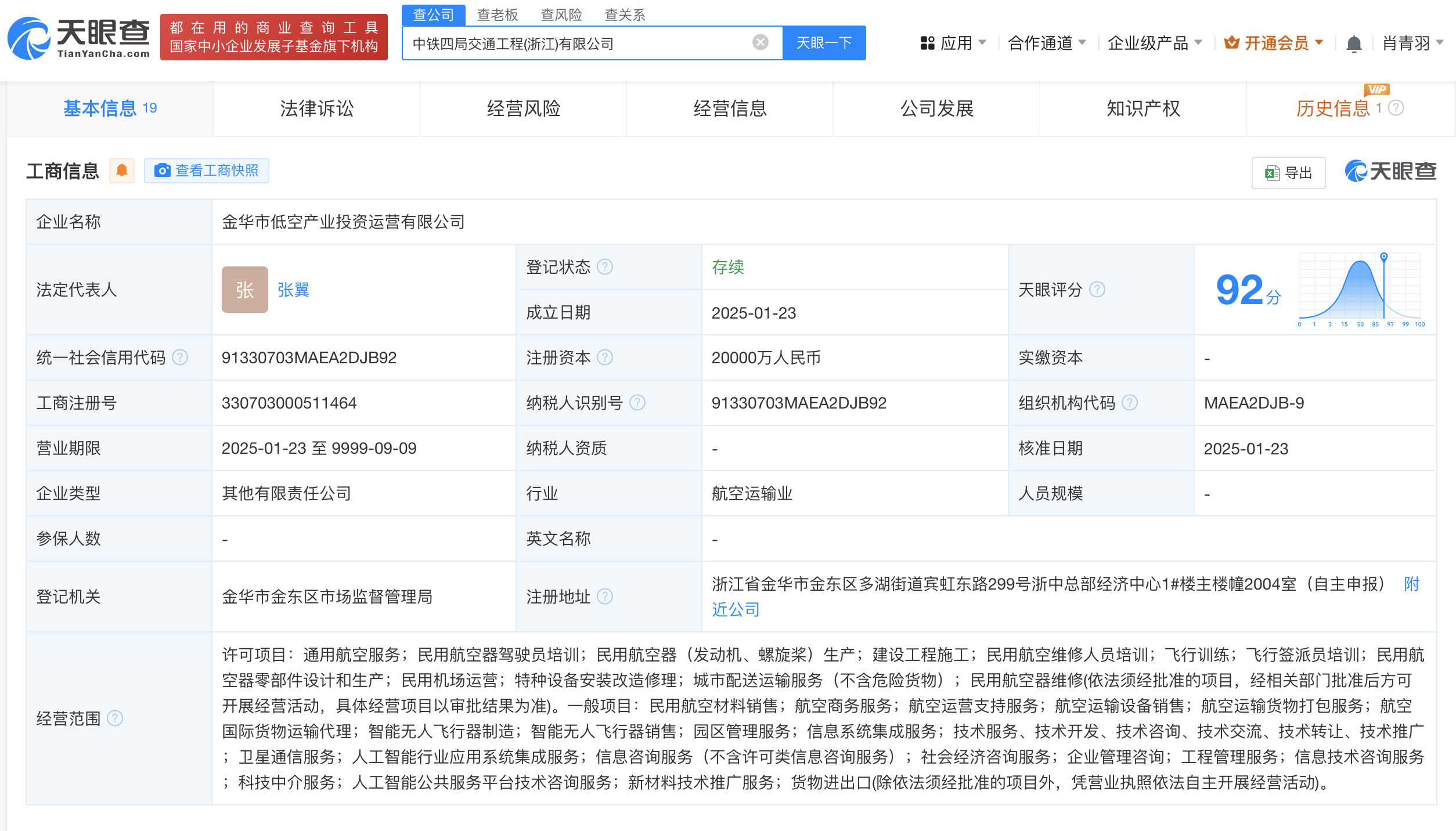Screen dimensions: 1456x831
Task: Switch to the 法律诉讼 tab
Action: click(316, 109)
